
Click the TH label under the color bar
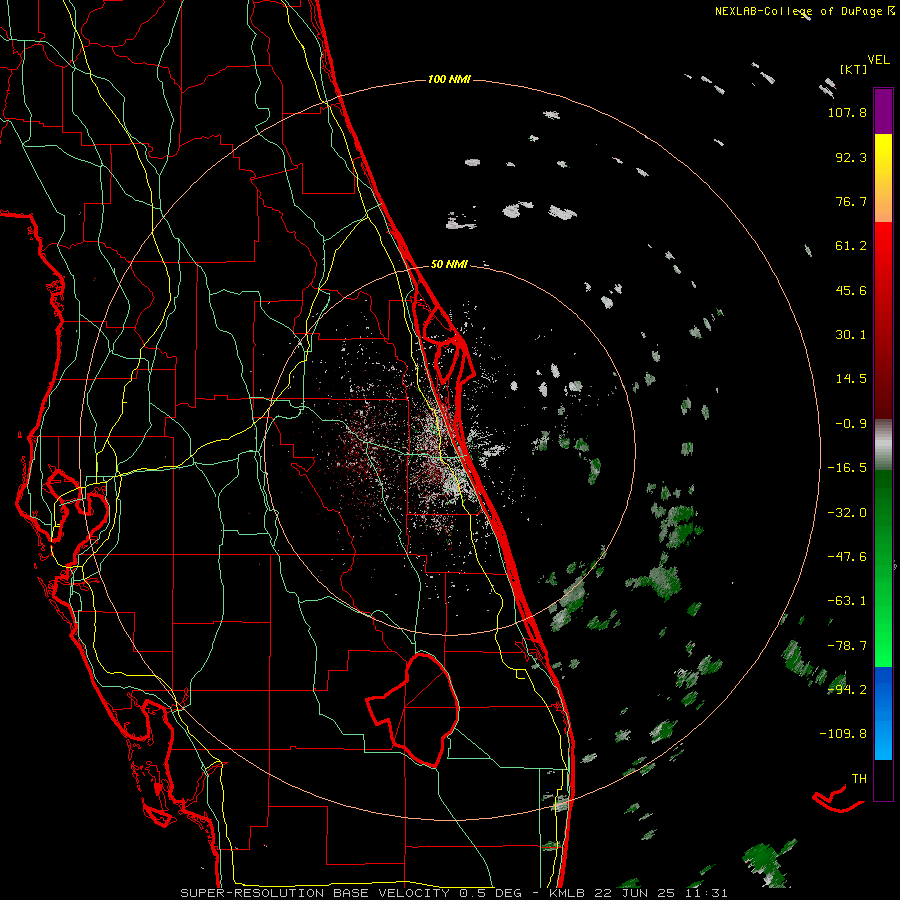(859, 779)
